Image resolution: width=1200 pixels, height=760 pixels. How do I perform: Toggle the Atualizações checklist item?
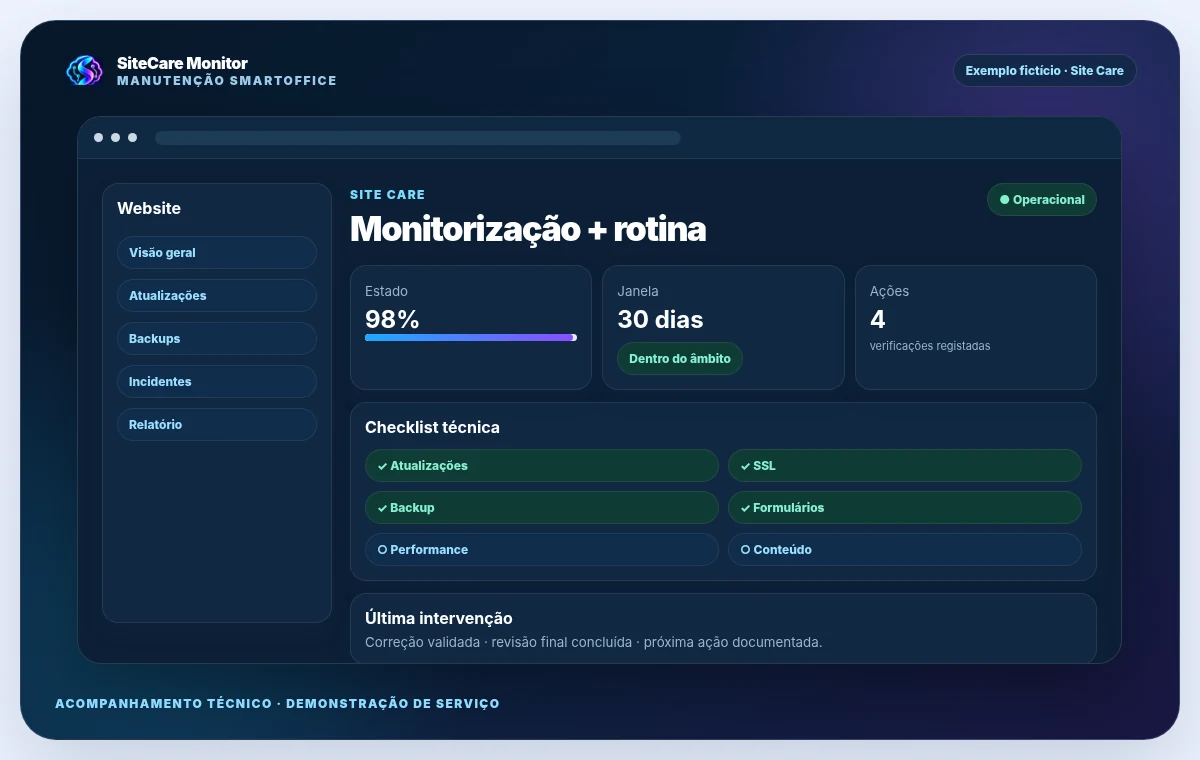coord(542,466)
